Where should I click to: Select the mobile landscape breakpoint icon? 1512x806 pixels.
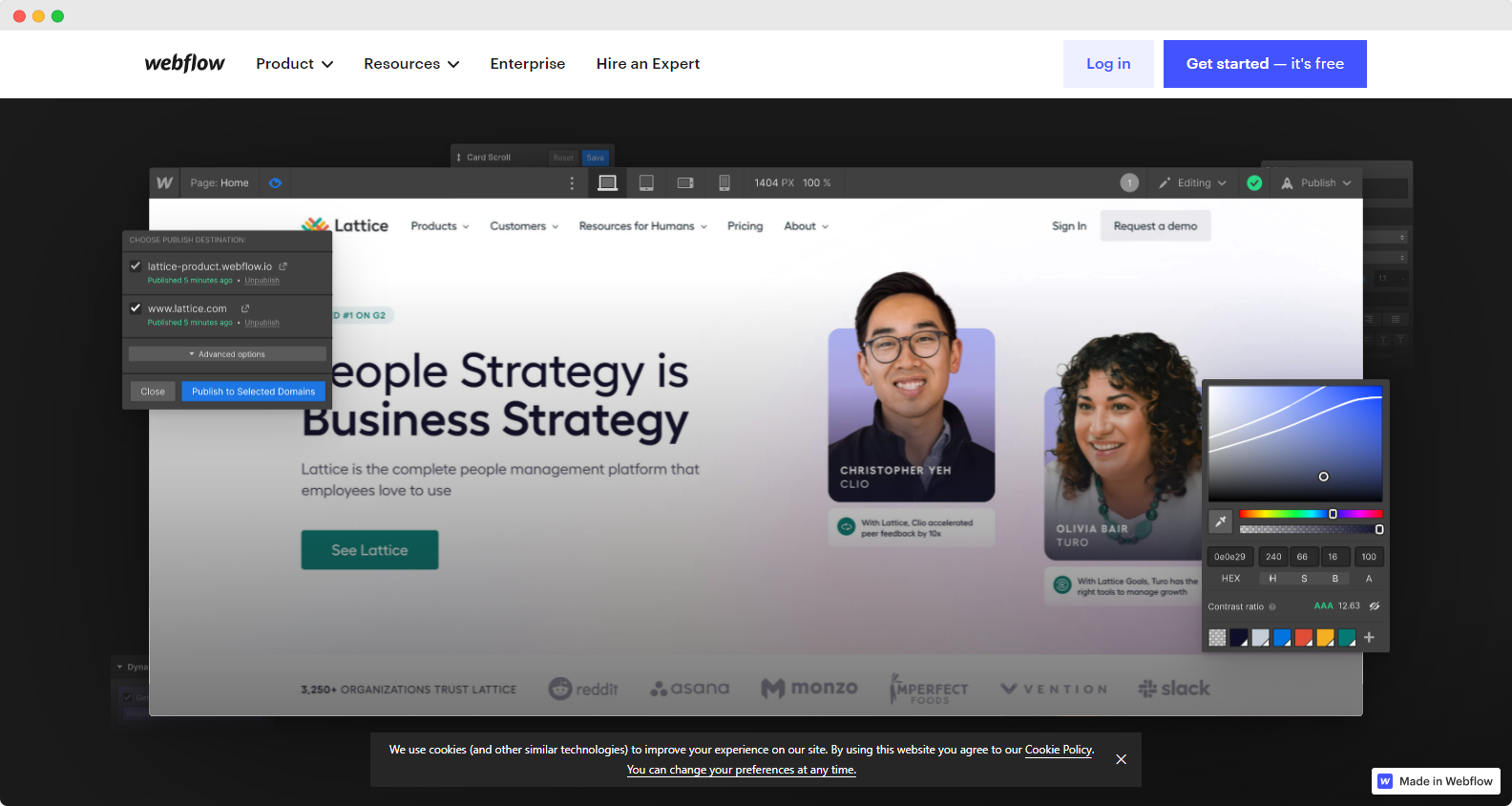coord(685,182)
